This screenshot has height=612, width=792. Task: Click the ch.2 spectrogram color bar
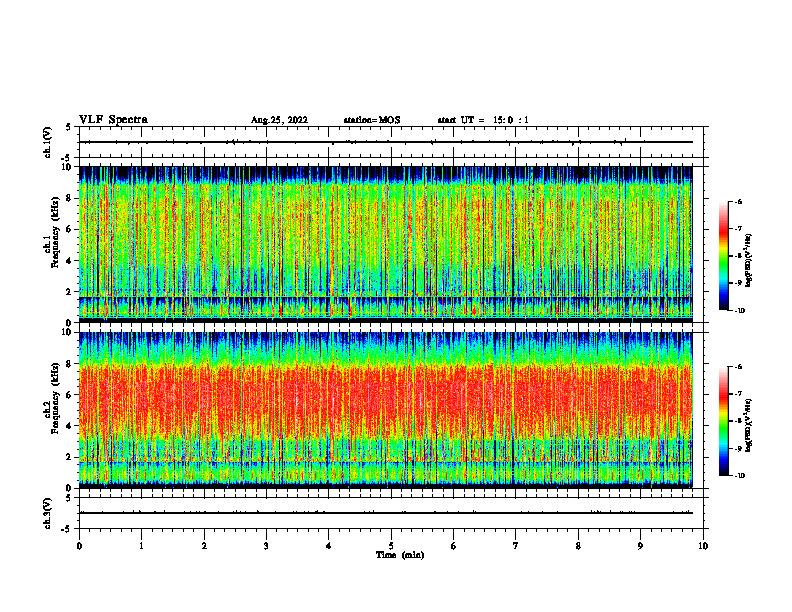point(723,421)
